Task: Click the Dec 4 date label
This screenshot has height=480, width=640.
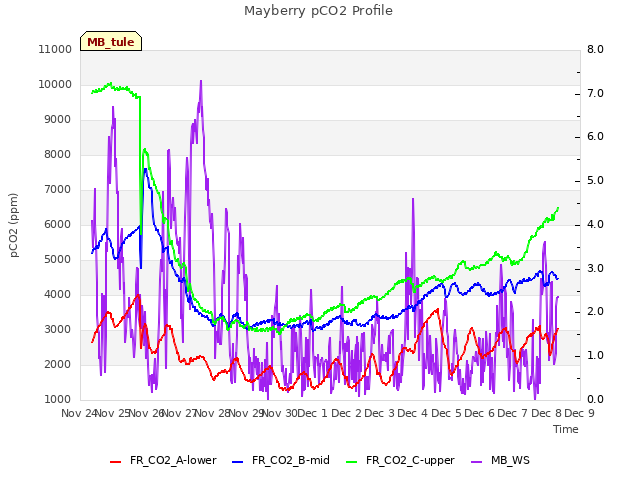Action: tap(412, 413)
